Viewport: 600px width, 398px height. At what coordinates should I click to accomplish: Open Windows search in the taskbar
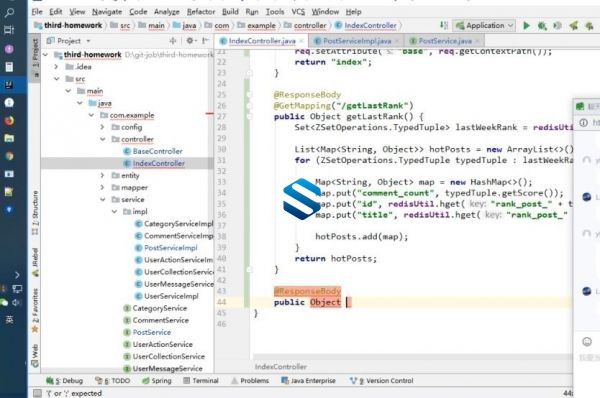(9, 12)
